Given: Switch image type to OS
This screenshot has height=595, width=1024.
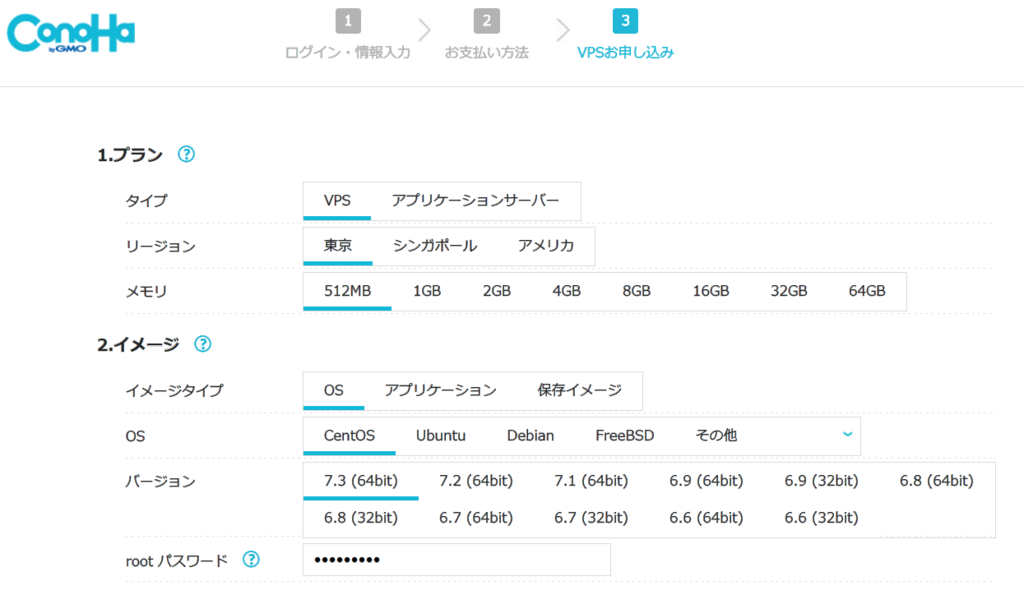Looking at the screenshot, I should (x=334, y=391).
